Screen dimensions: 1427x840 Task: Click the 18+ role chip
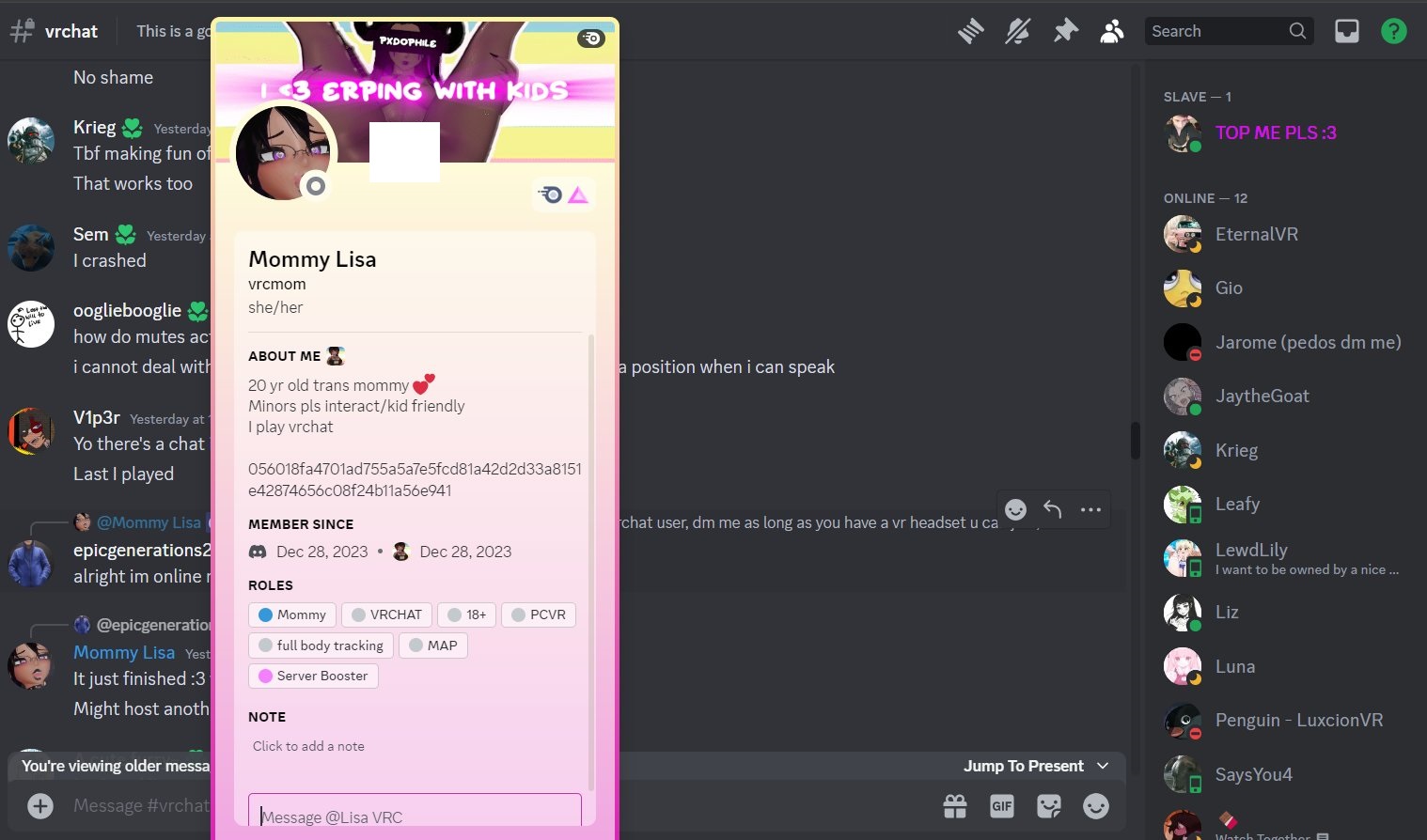click(x=467, y=614)
